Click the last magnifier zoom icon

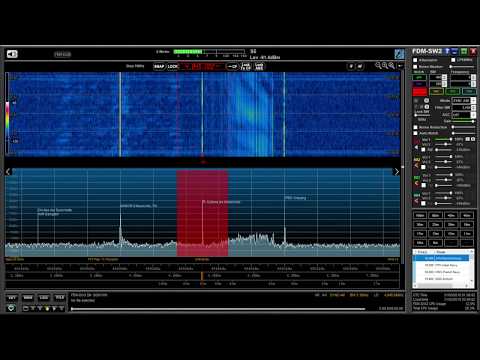[x=392, y=66]
